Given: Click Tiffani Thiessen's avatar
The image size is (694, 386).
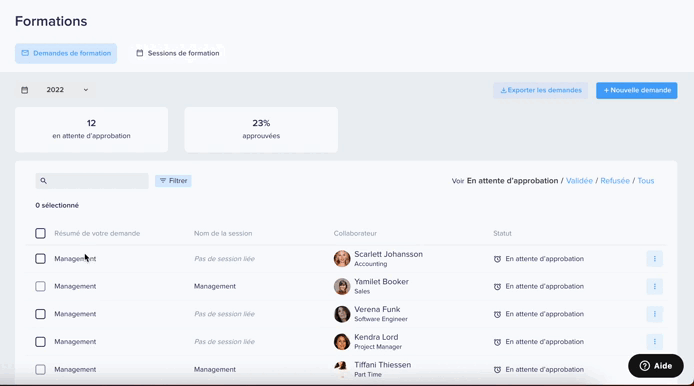Looking at the screenshot, I should [x=342, y=369].
